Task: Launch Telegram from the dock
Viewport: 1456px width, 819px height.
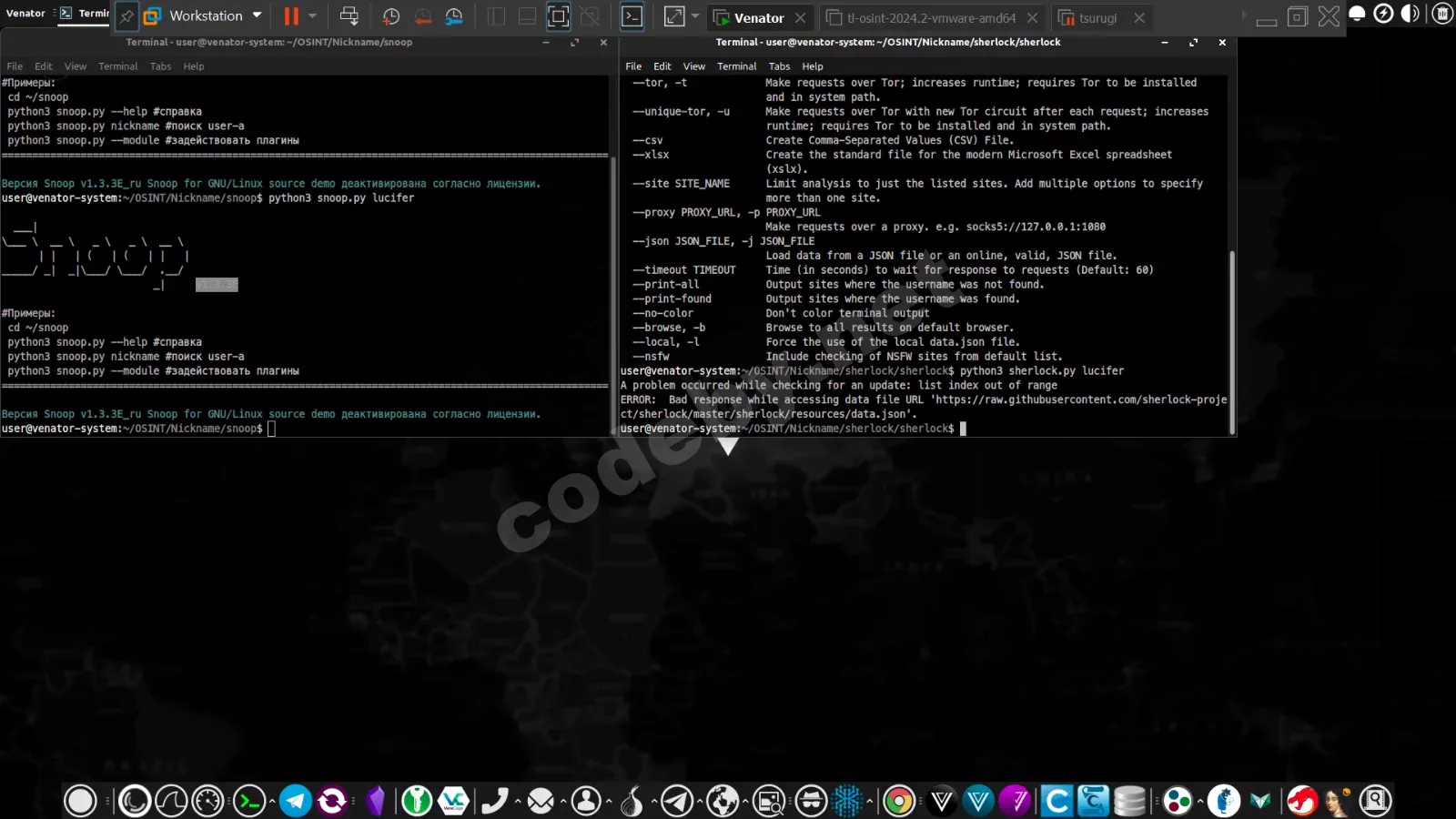Action: (296, 801)
